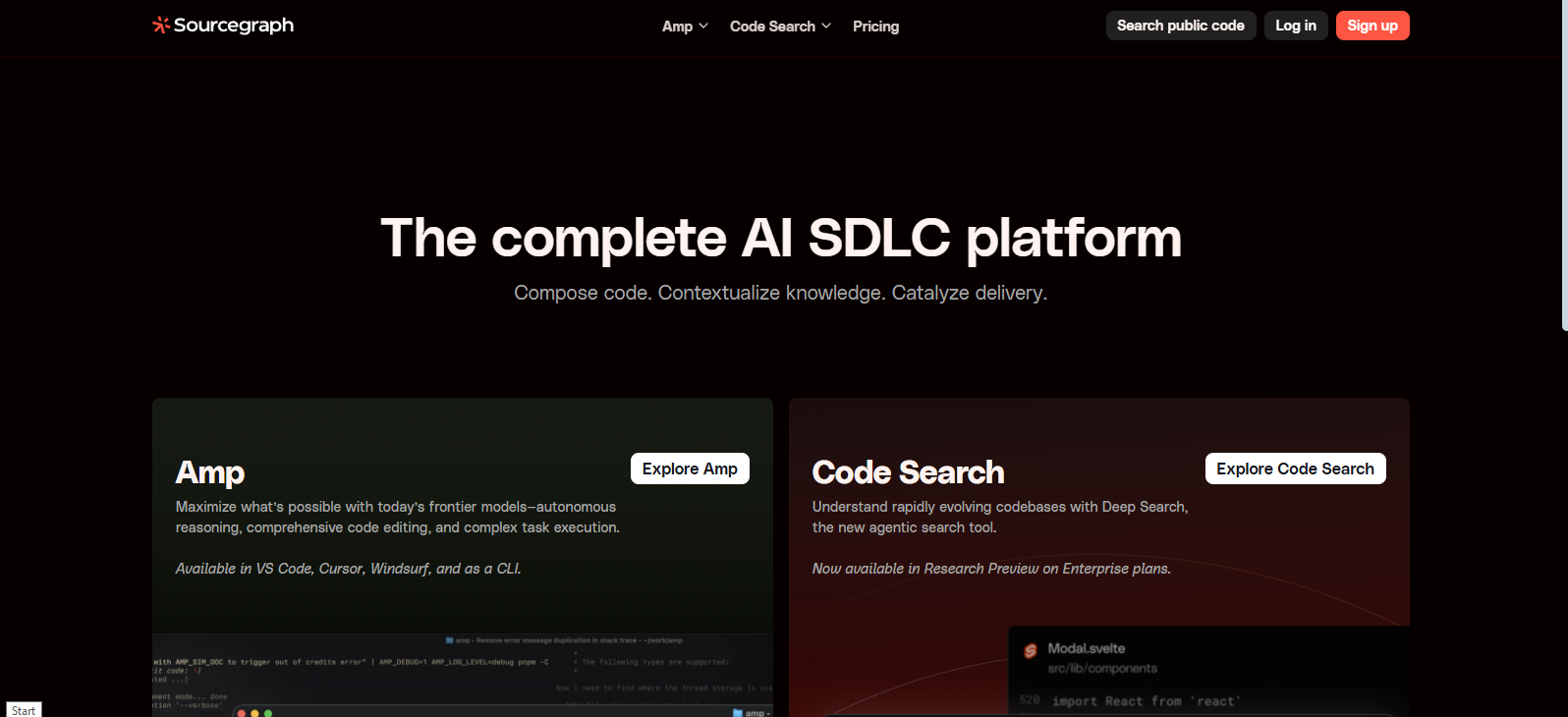The height and width of the screenshot is (717, 1568).
Task: Click the Sign up button
Action: 1372,26
